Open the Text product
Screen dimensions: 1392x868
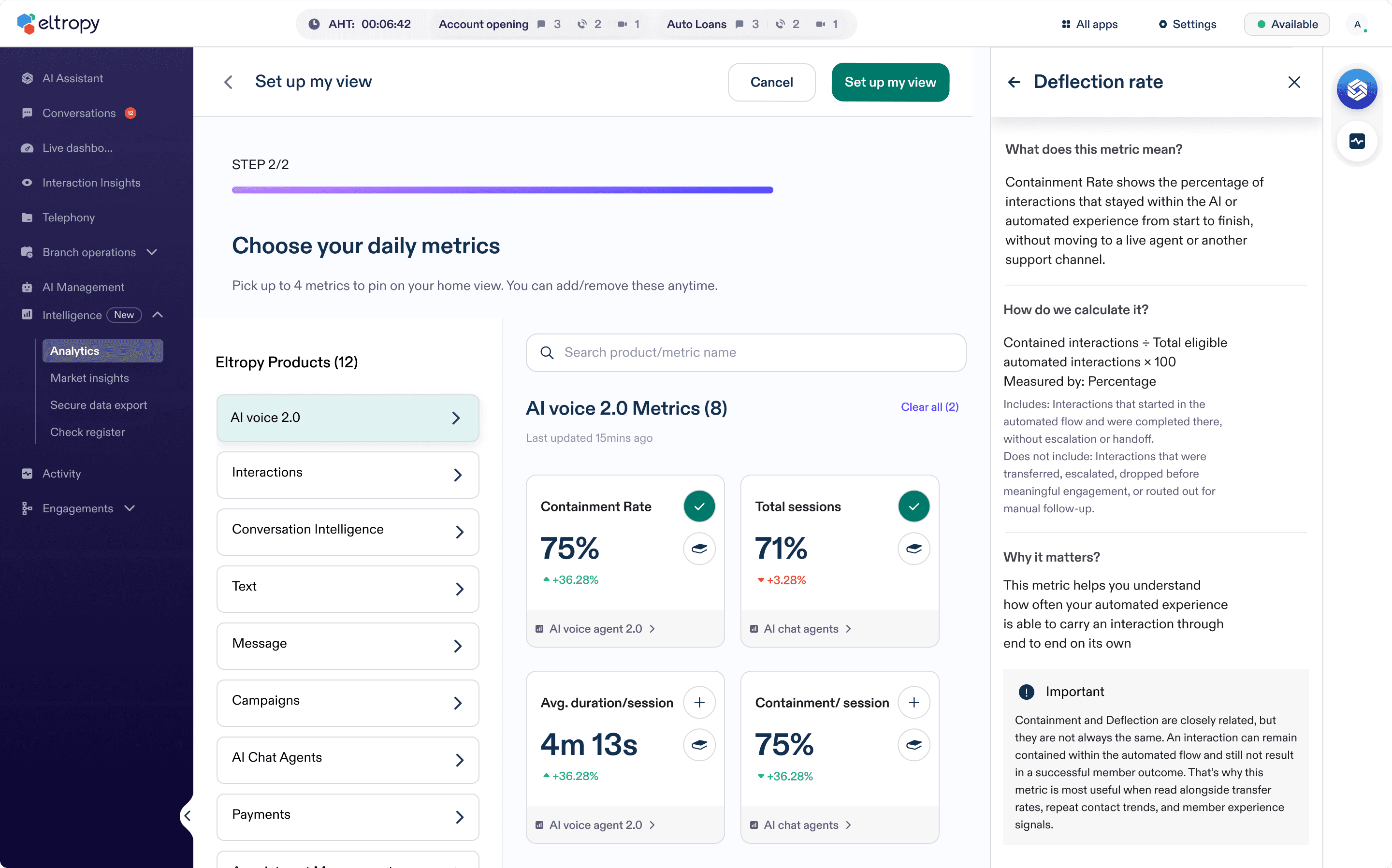point(348,589)
